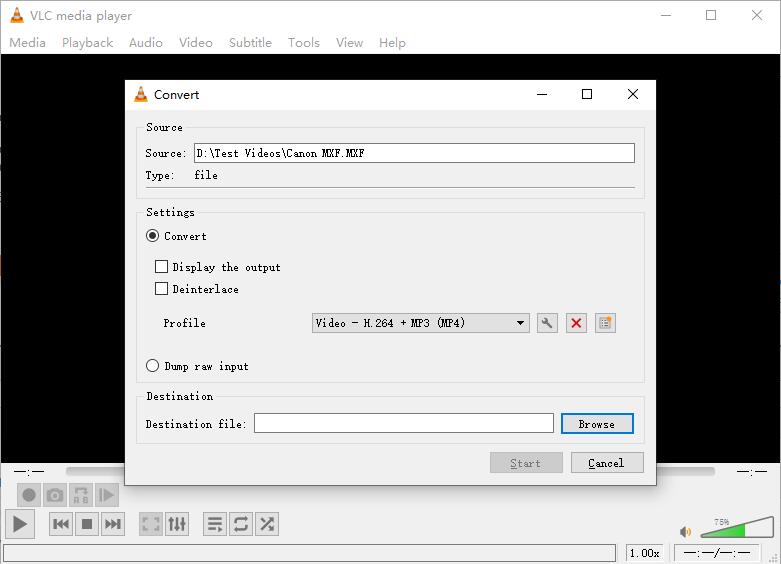Open the Video menu
The width and height of the screenshot is (781, 564).
click(196, 43)
